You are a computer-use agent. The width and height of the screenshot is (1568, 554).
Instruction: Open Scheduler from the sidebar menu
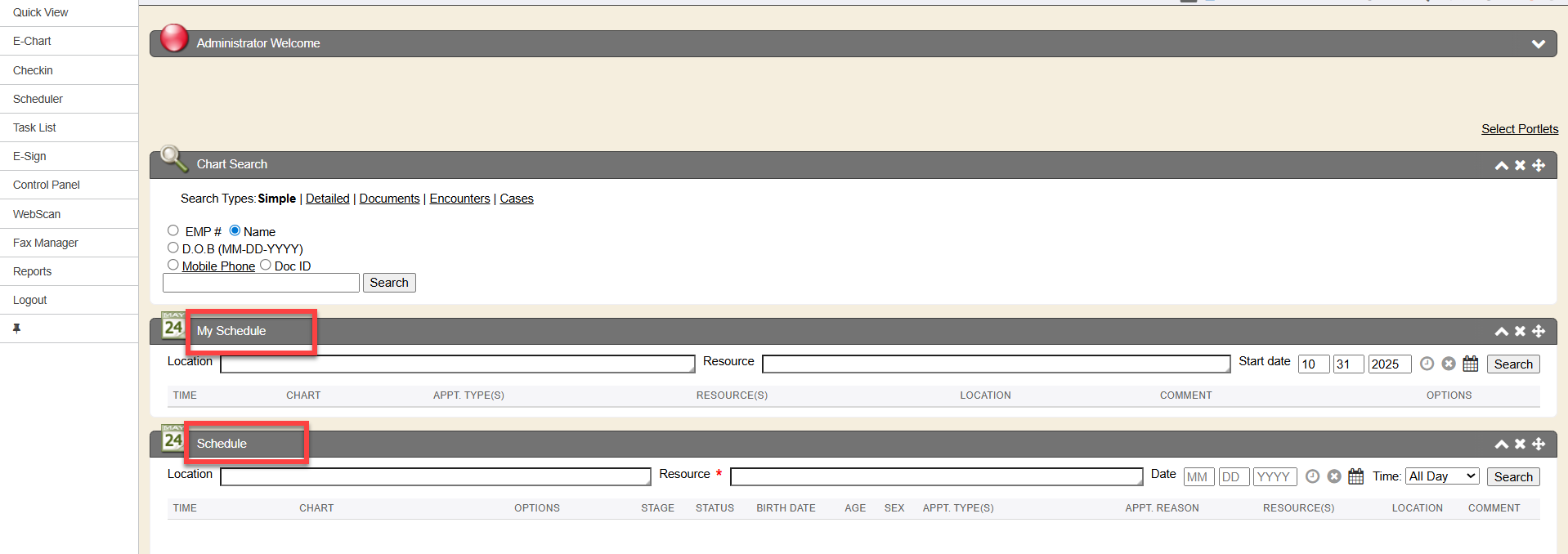pos(38,99)
